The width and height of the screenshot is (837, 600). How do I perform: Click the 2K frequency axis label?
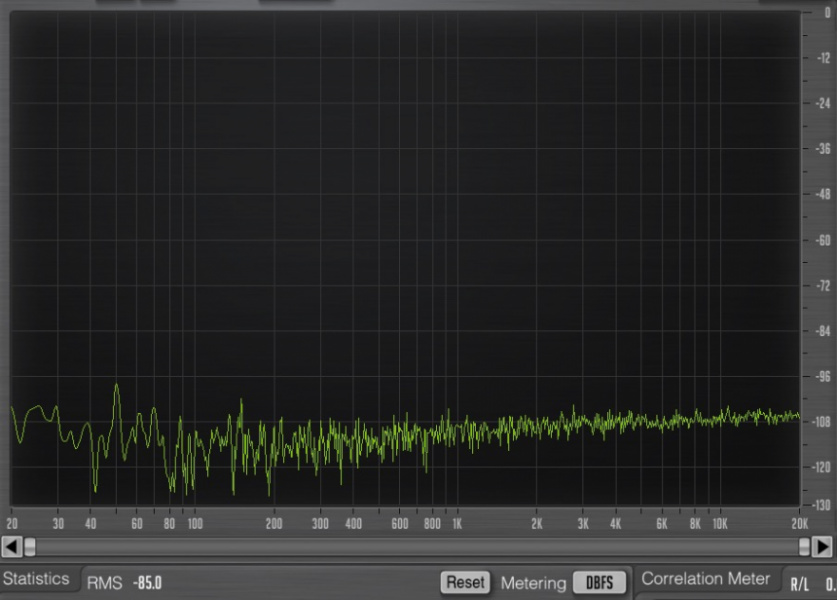click(x=537, y=524)
